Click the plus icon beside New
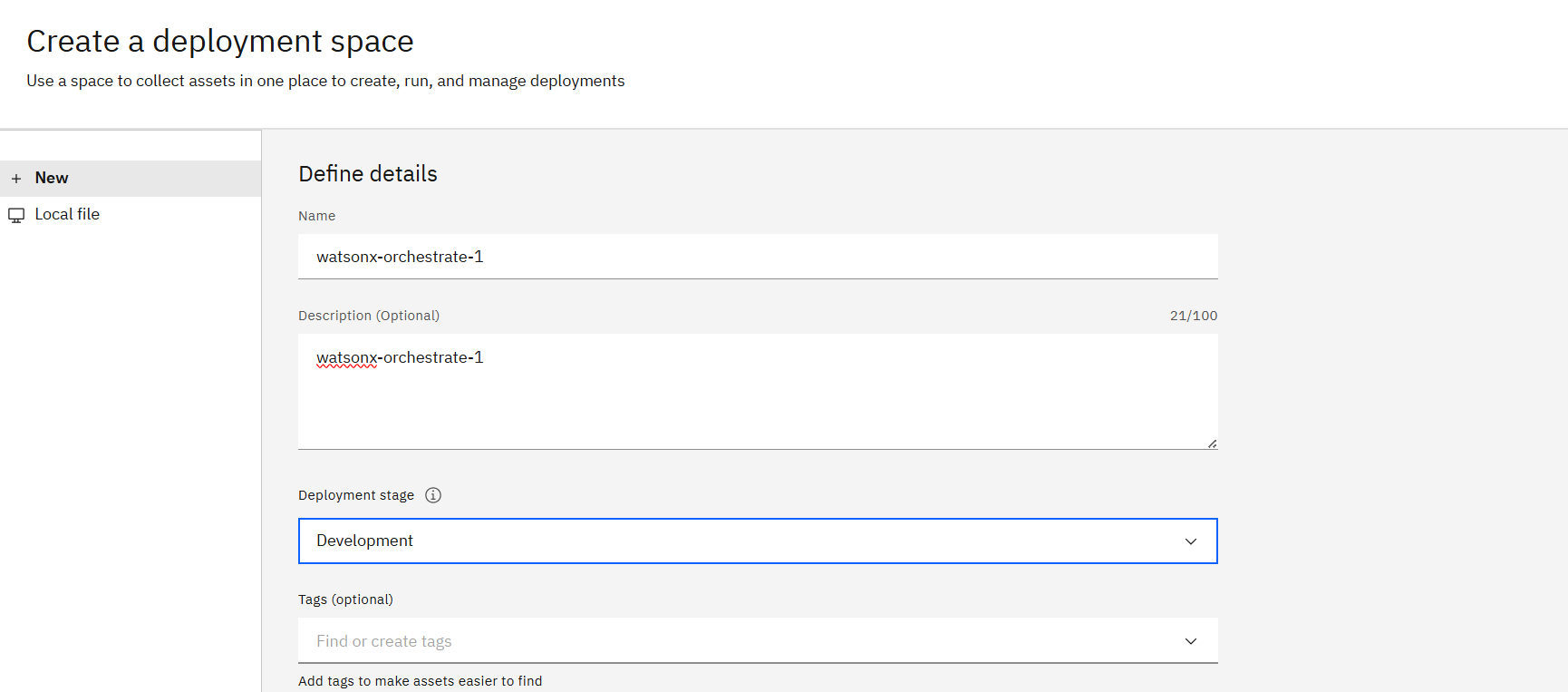 (x=16, y=179)
